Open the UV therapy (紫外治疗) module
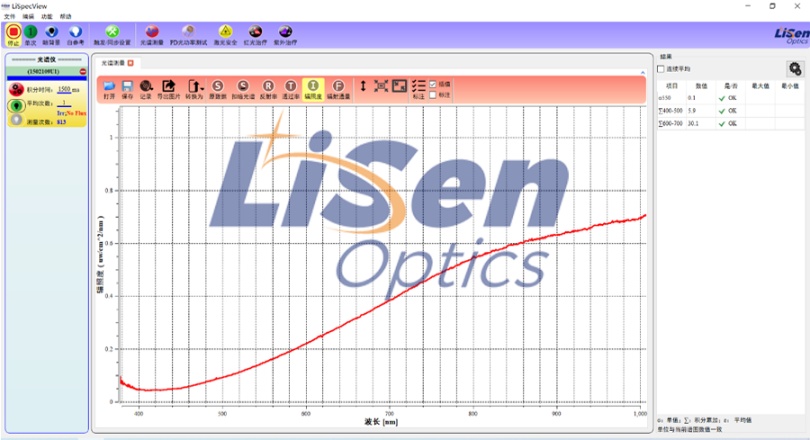This screenshot has width=810, height=440. tap(285, 35)
